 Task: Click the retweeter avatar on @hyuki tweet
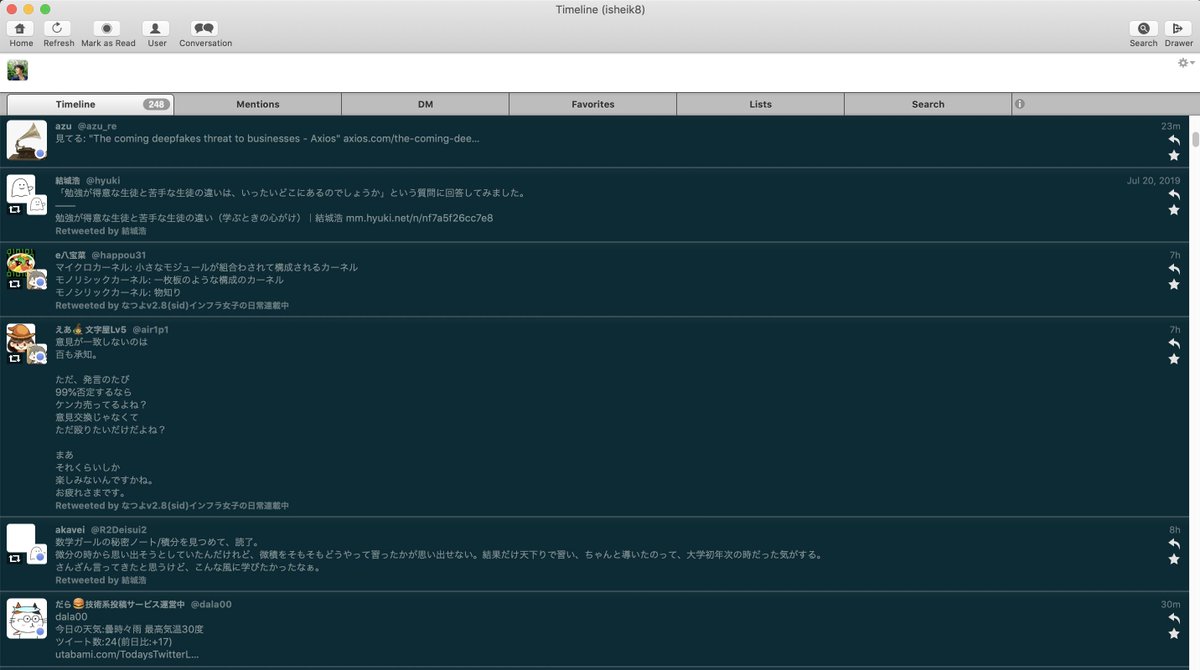pyautogui.click(x=37, y=206)
